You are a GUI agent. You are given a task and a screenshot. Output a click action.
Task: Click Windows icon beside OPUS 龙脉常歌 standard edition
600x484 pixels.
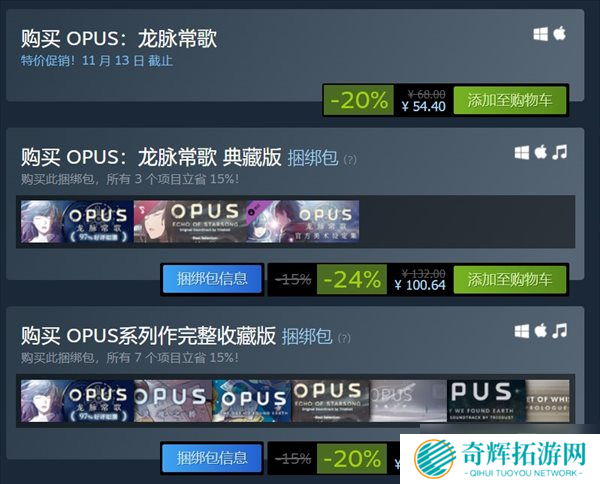point(540,34)
